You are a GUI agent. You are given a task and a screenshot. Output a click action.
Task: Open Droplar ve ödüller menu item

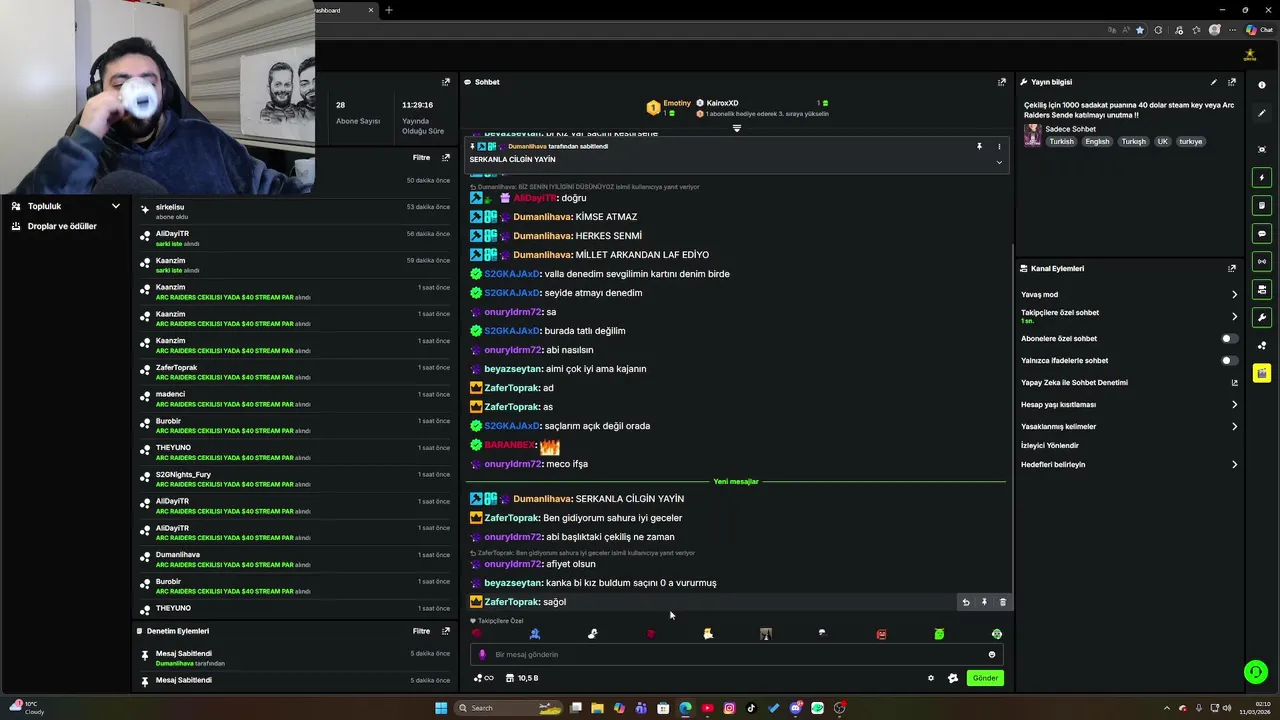(62, 226)
